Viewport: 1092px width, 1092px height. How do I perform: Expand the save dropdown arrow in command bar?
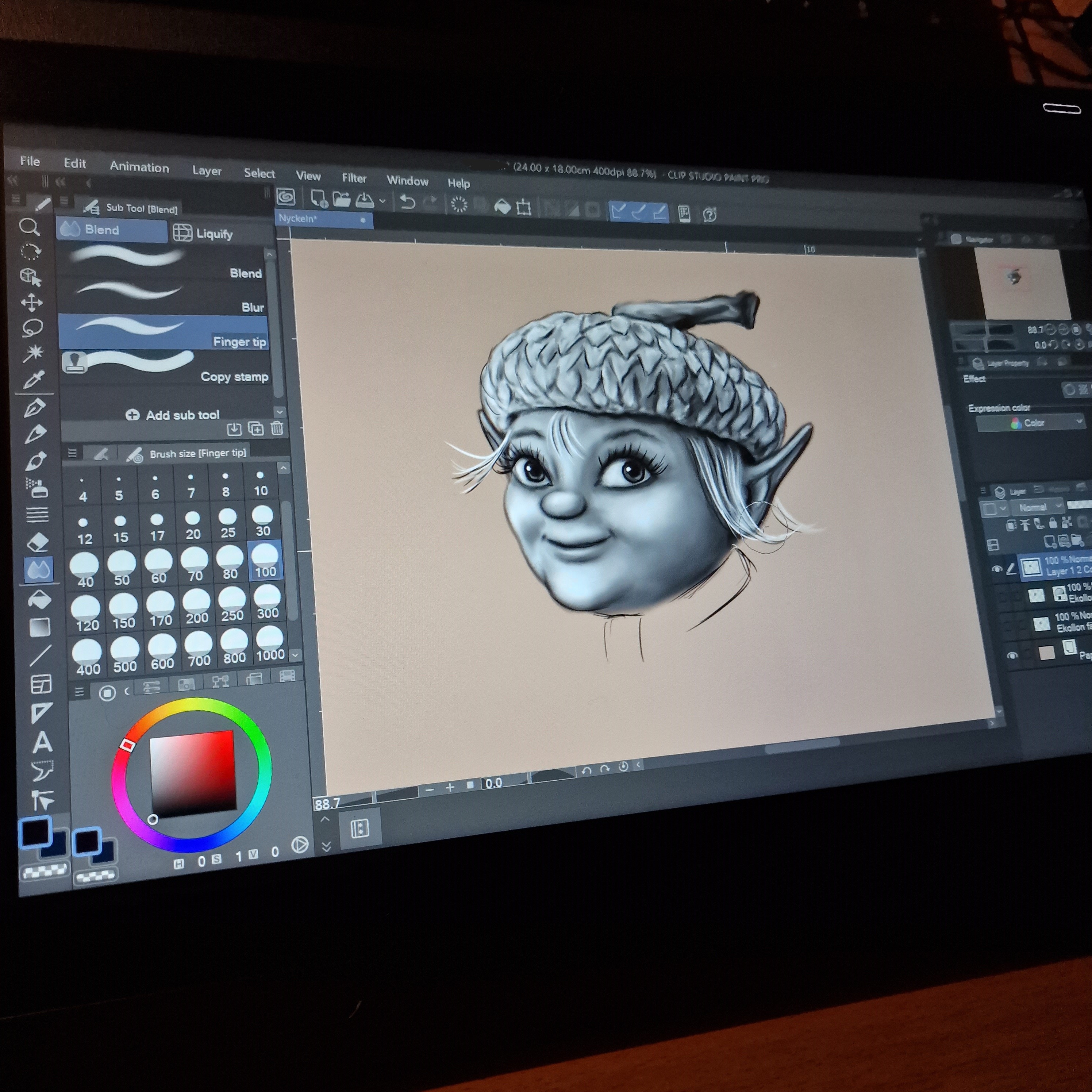(382, 201)
